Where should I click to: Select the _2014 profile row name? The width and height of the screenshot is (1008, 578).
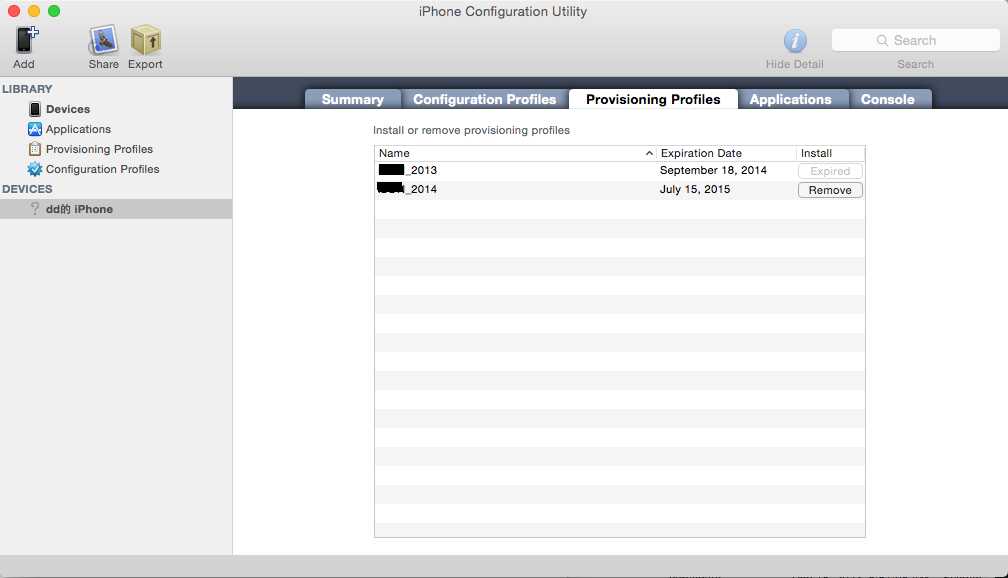[407, 189]
